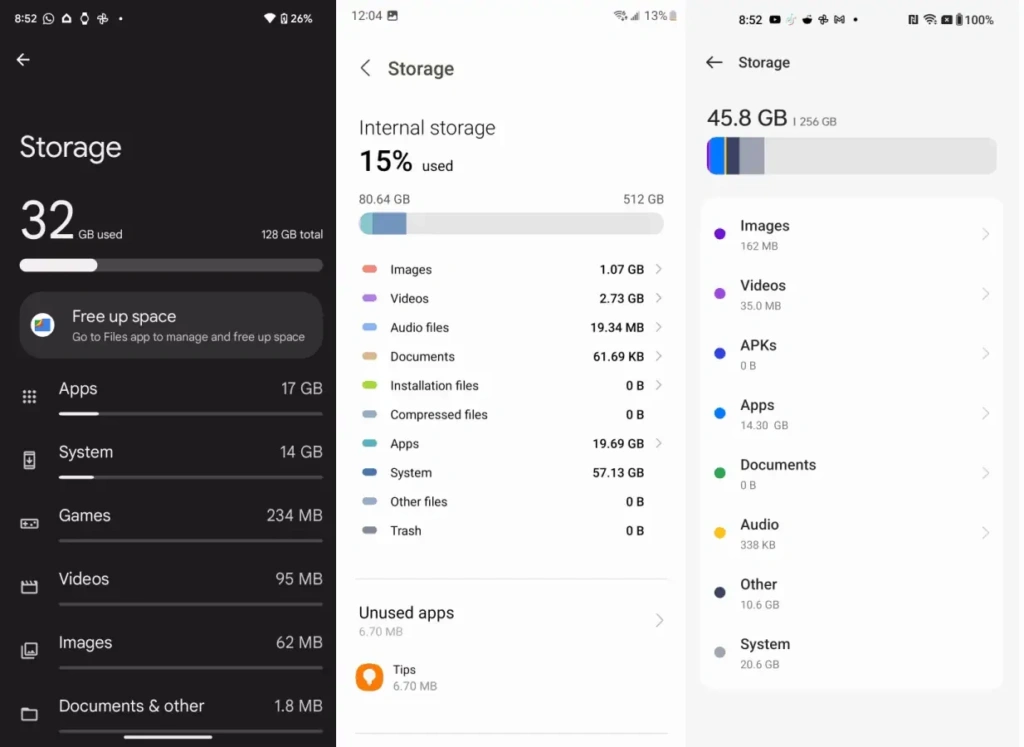Tap the Gmail notification icon in the right screen's status bar
1024x747 pixels.
click(839, 20)
